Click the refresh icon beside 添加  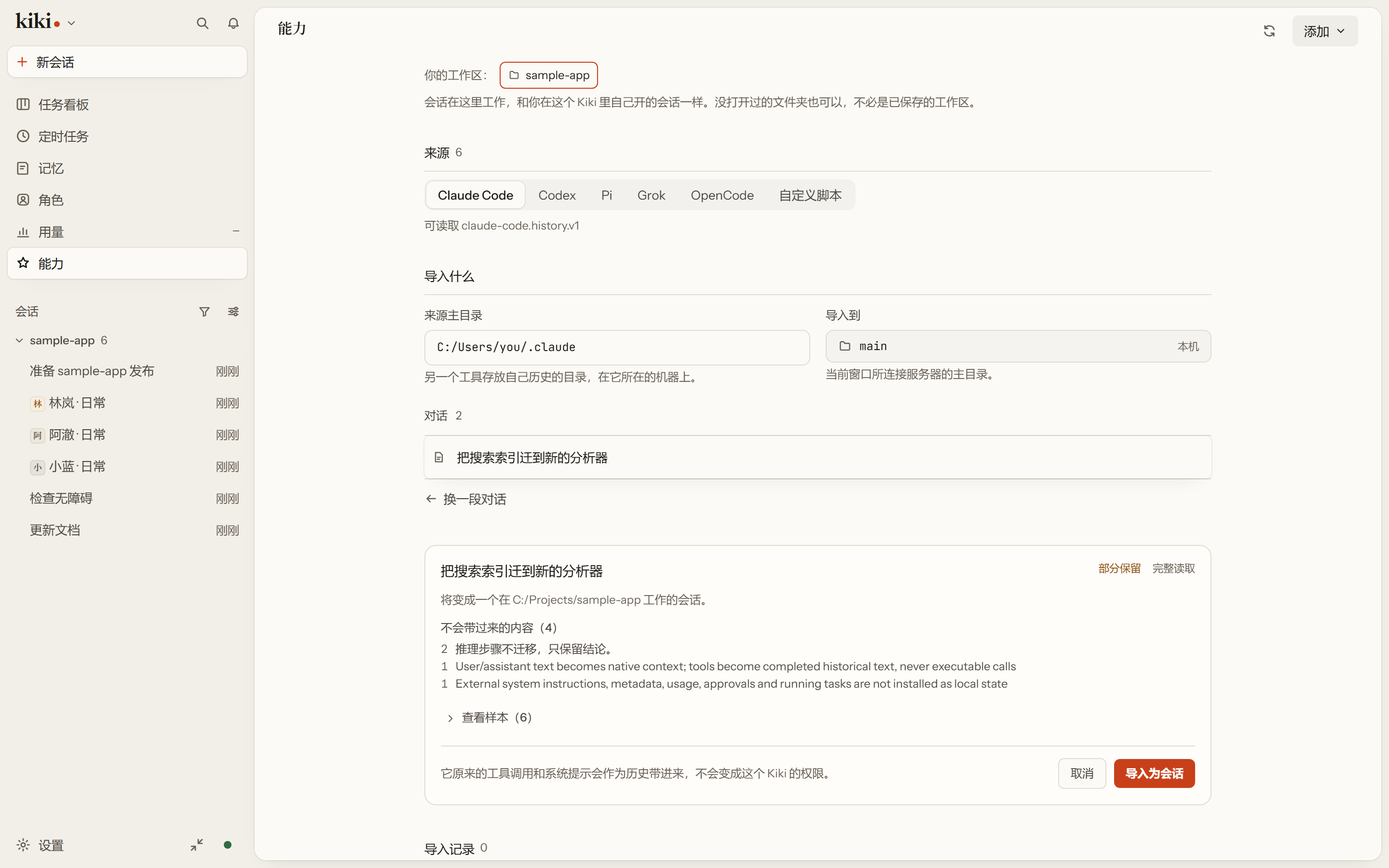1269,31
